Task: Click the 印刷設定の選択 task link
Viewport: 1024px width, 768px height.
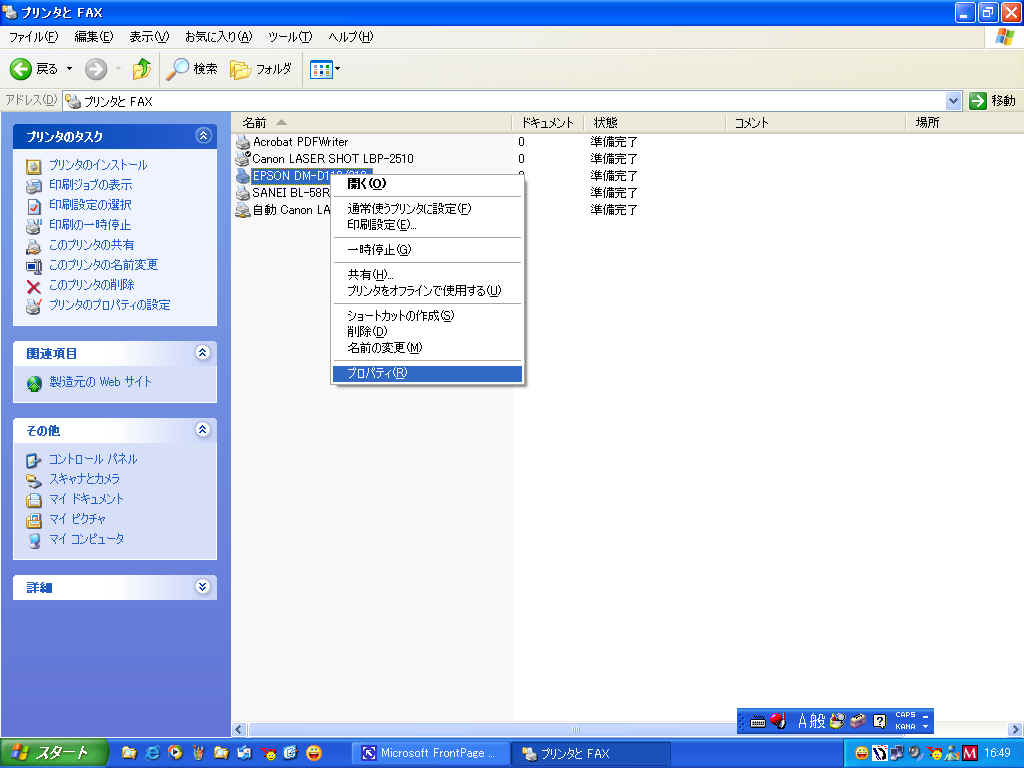Action: point(90,205)
